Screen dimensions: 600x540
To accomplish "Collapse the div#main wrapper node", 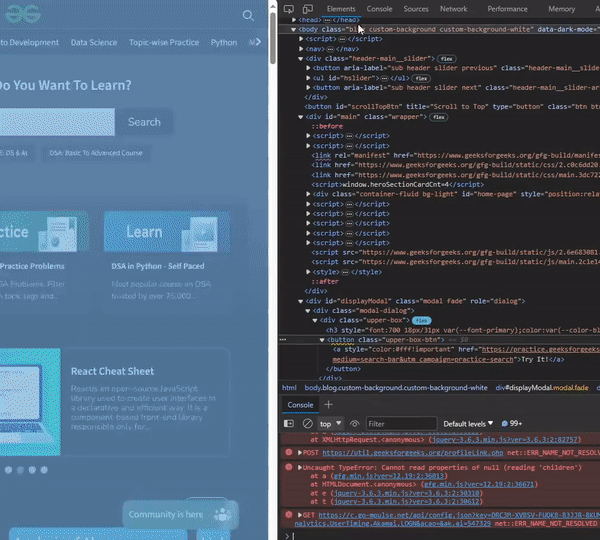I will [300, 117].
